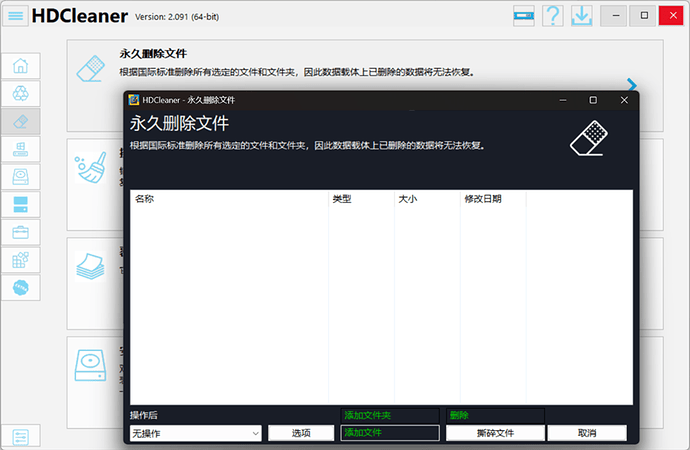Select the eraser sidebar icon
690x450 pixels.
21,121
